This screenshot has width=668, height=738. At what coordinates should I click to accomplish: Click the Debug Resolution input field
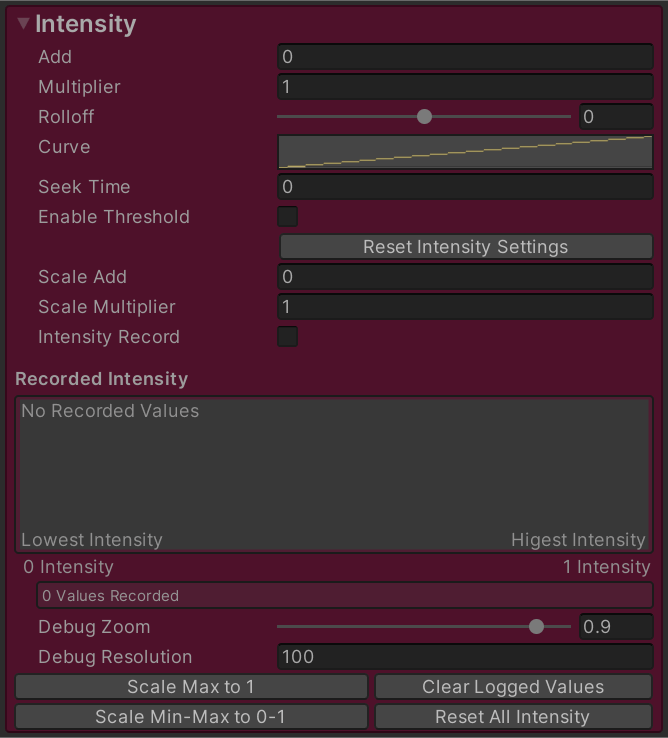[464, 657]
